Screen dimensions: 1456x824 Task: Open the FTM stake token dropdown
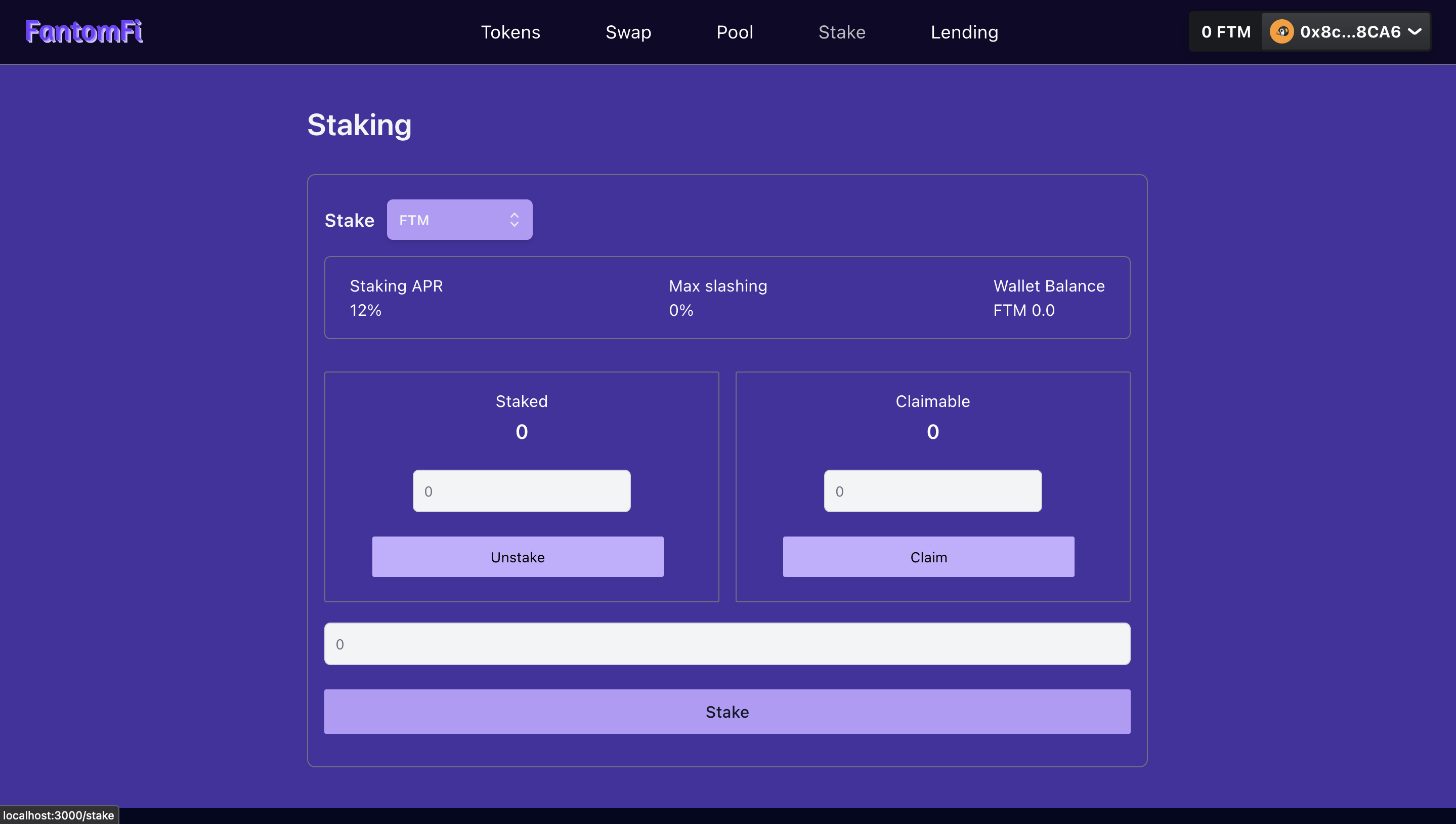click(x=459, y=220)
